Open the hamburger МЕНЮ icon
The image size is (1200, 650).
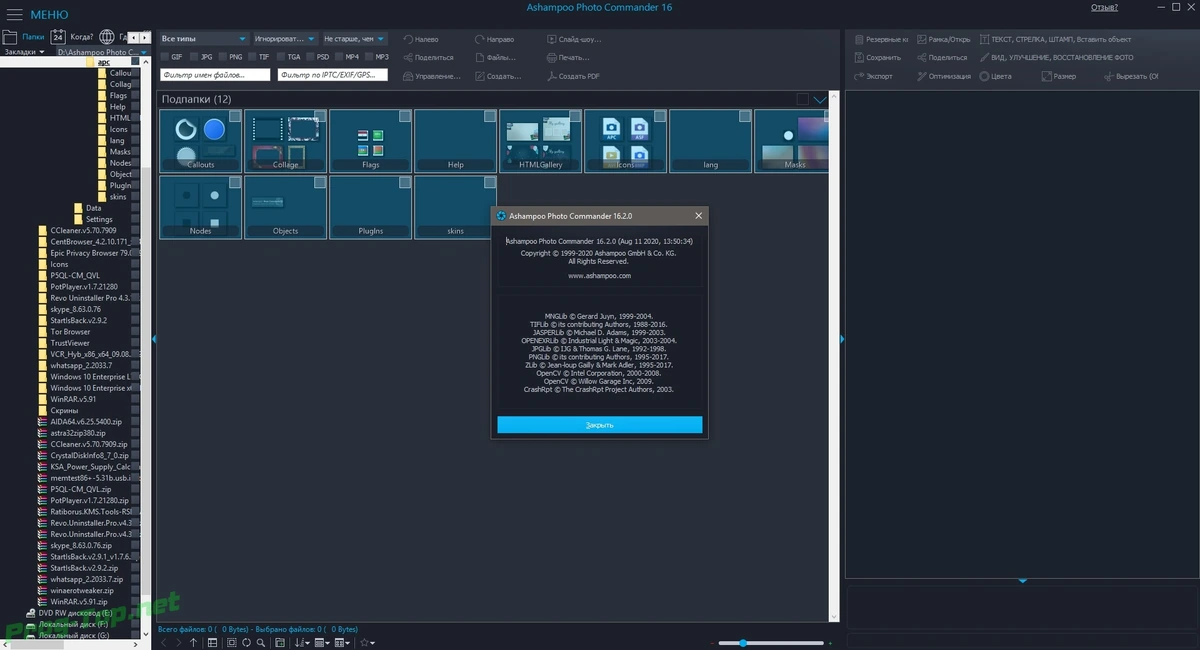pyautogui.click(x=14, y=14)
